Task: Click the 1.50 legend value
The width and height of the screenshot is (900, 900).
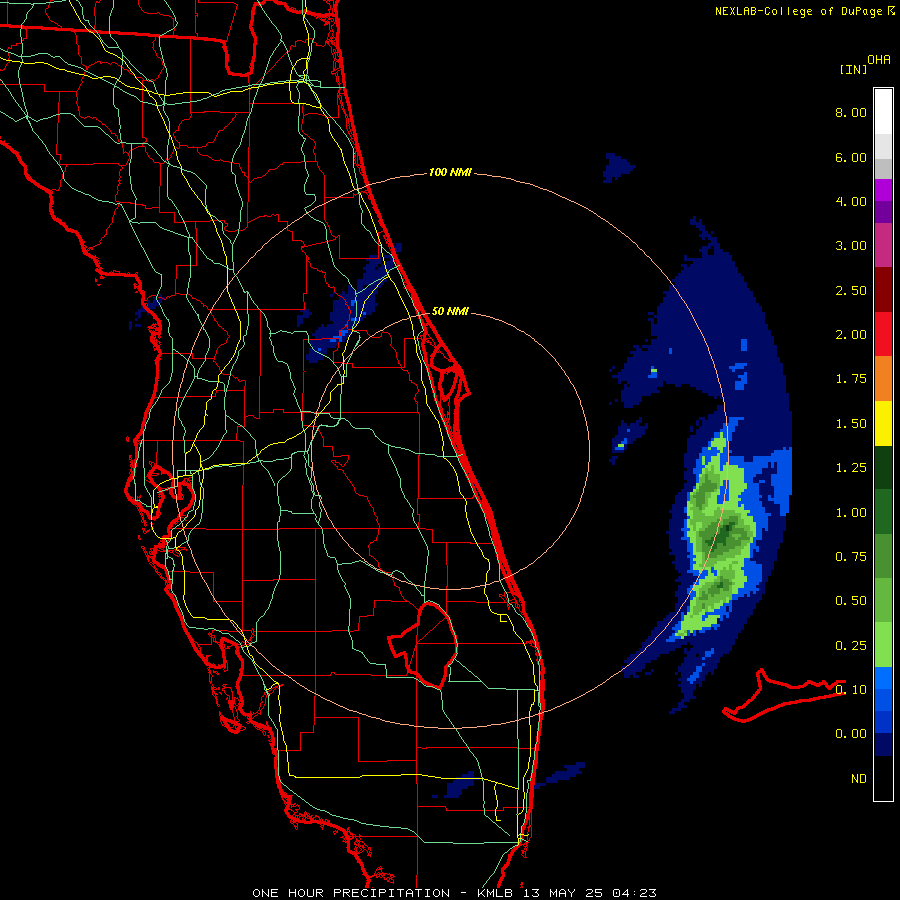Action: [851, 424]
